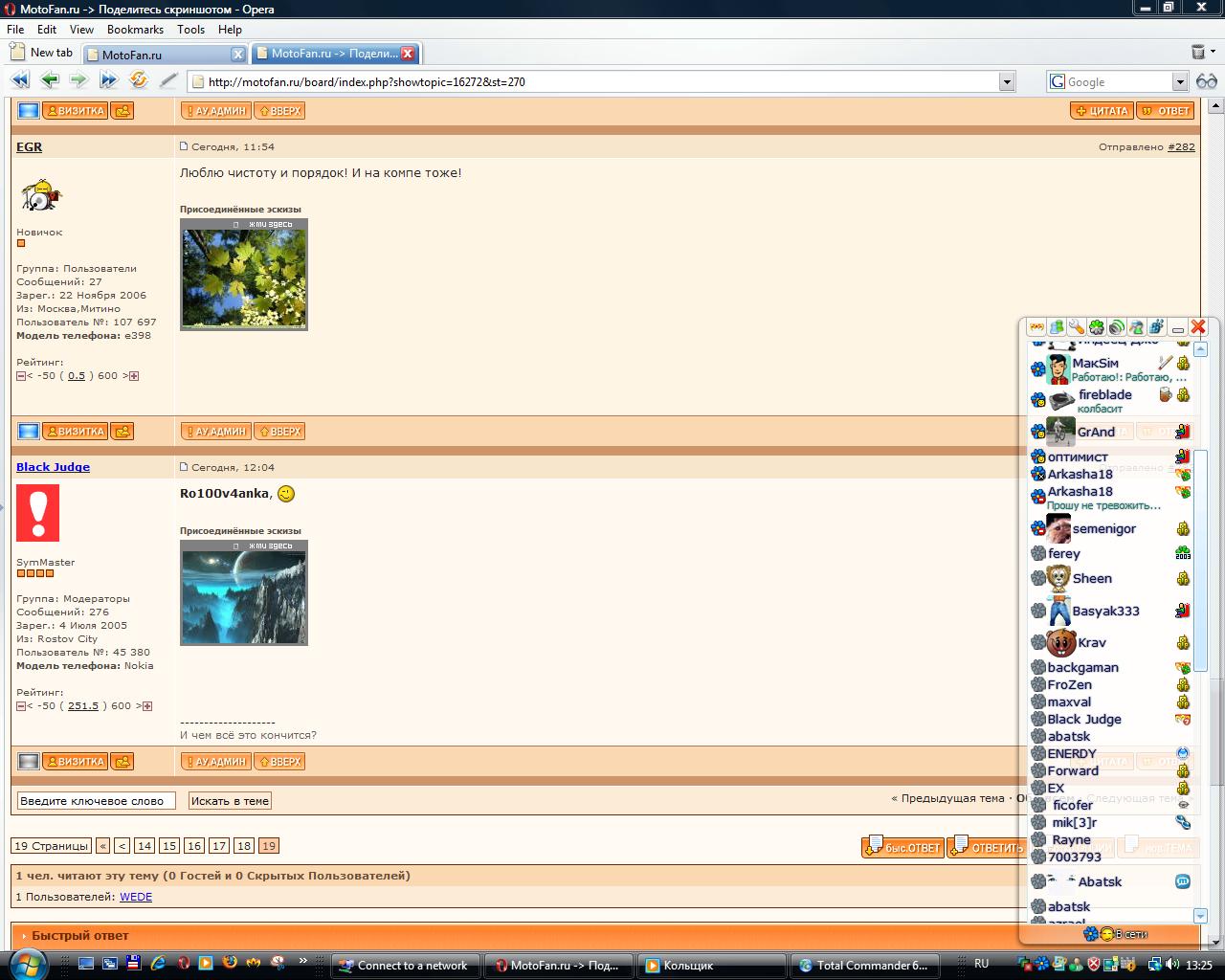
Task: Close the 'MotoFan.ru -> Подели...' tab
Action: (x=408, y=54)
